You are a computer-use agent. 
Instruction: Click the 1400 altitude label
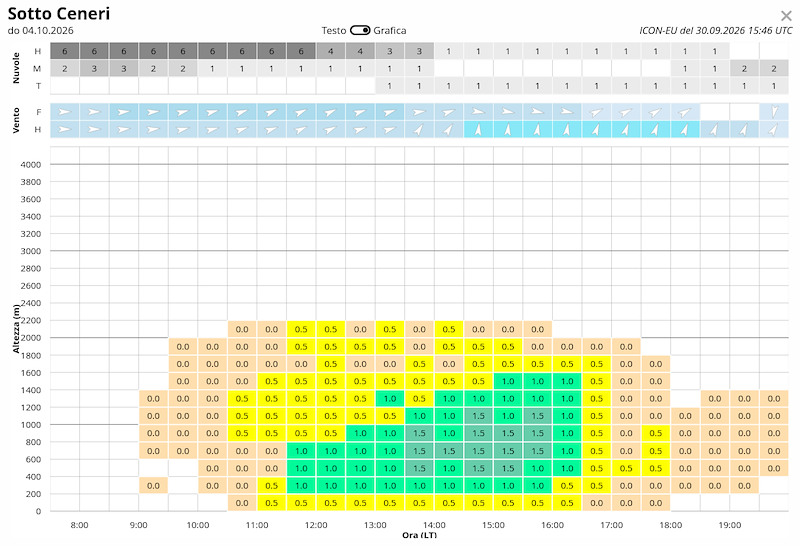point(31,390)
